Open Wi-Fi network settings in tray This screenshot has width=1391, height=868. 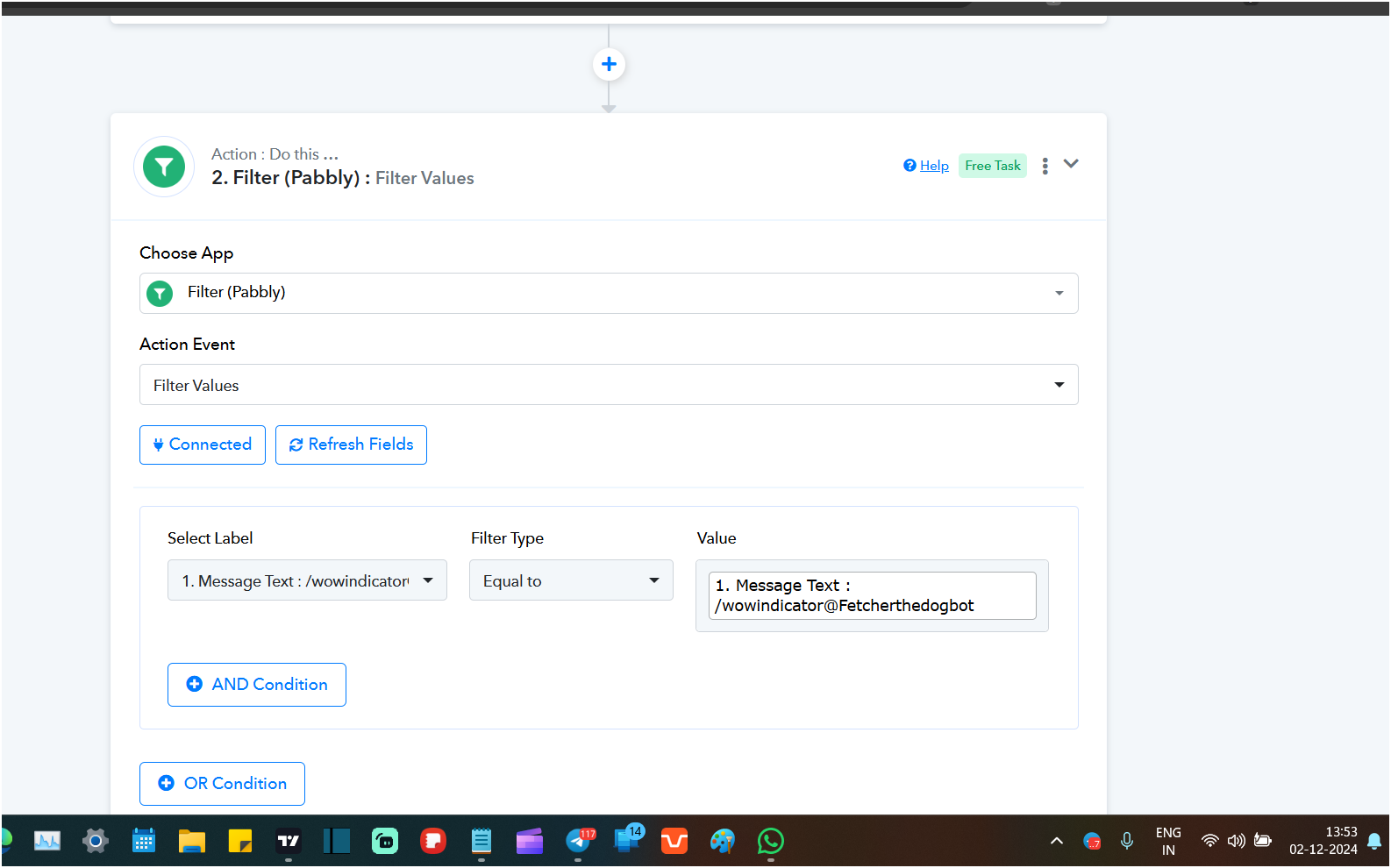point(1209,842)
